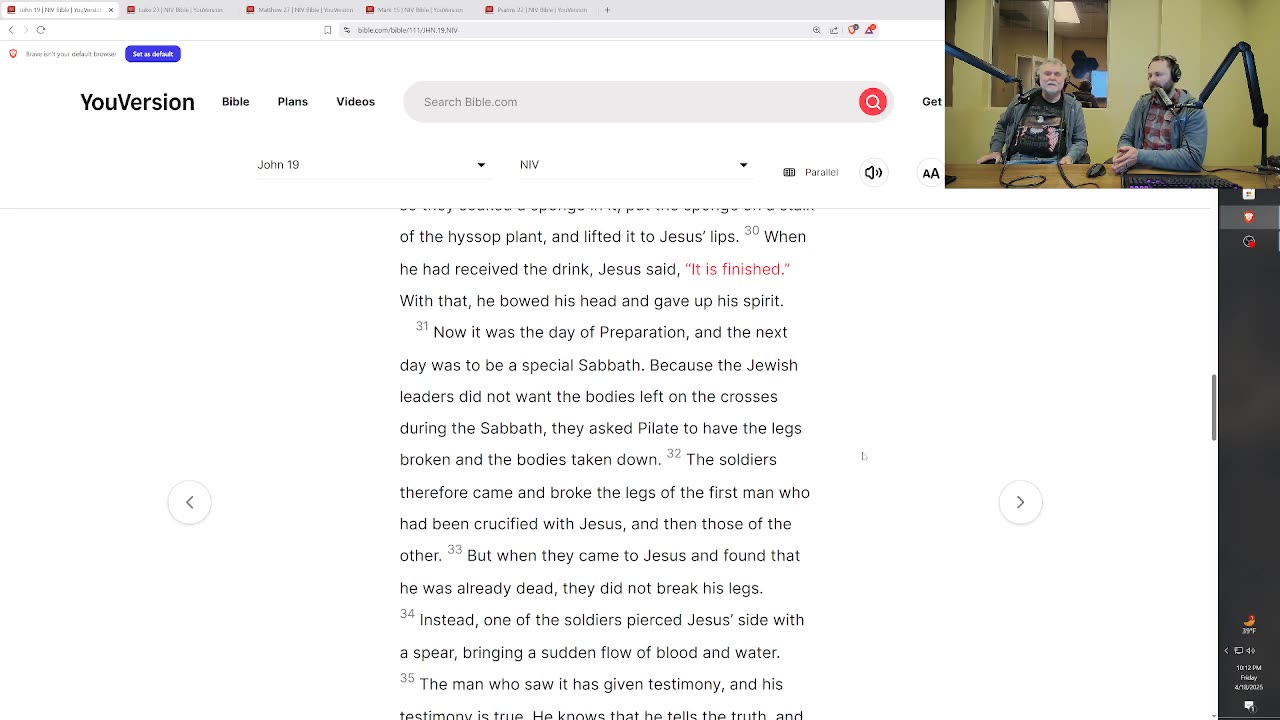Open the Brave Shields icon
Screen dimensions: 1280x720
tap(853, 30)
